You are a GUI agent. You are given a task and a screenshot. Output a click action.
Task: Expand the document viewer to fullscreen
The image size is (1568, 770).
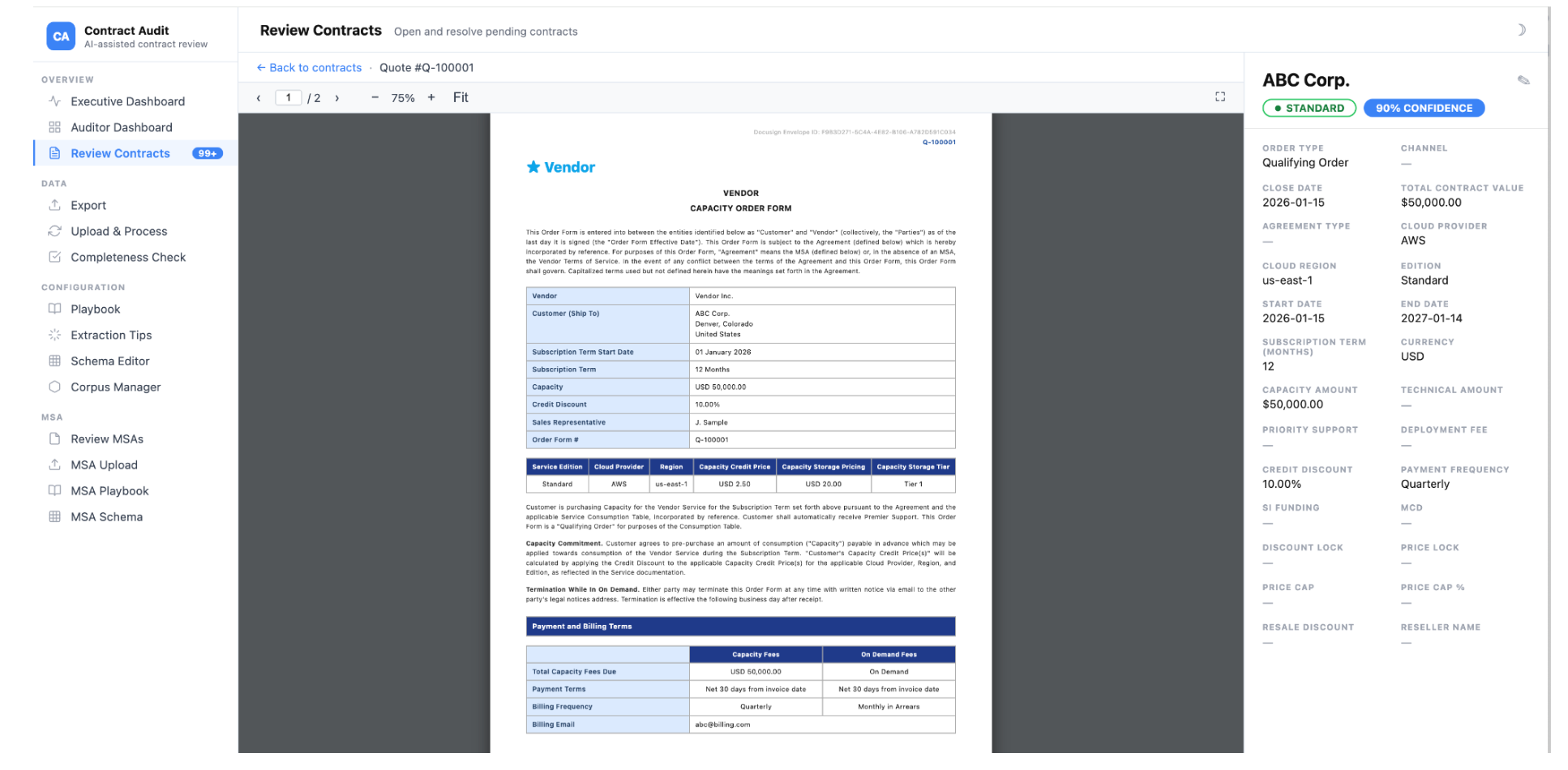click(1220, 96)
